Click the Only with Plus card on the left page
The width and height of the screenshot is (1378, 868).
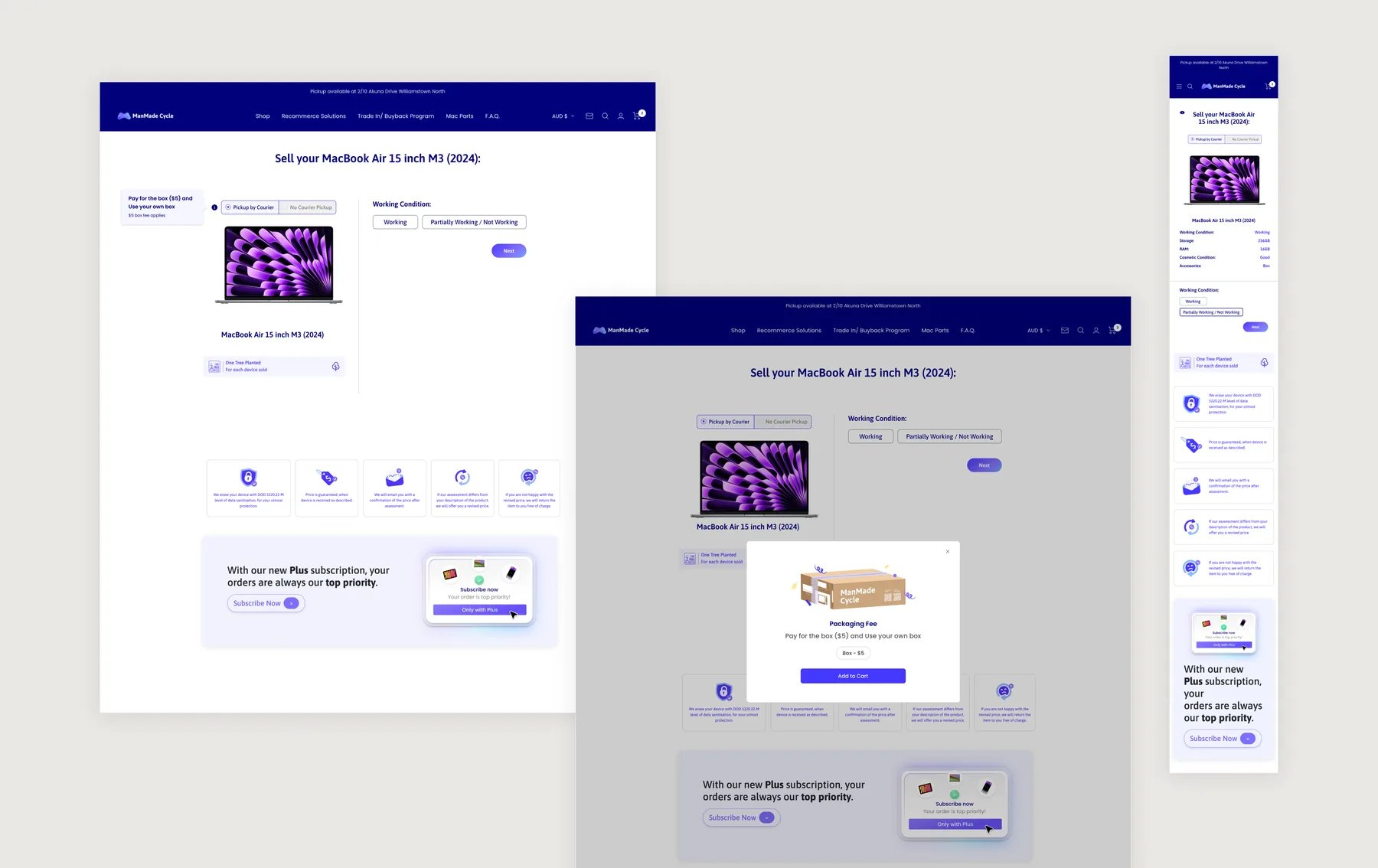coord(479,591)
